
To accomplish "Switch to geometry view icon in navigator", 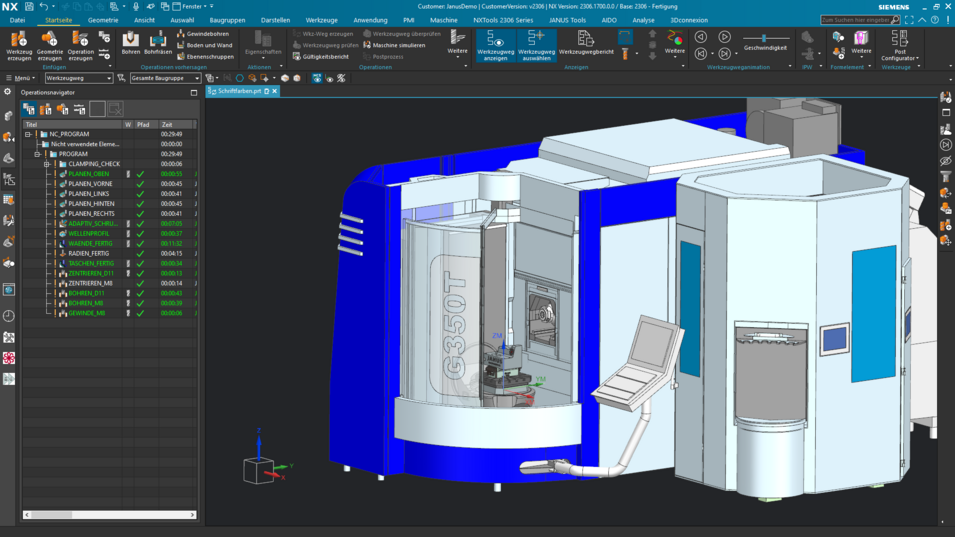I will 63,109.
